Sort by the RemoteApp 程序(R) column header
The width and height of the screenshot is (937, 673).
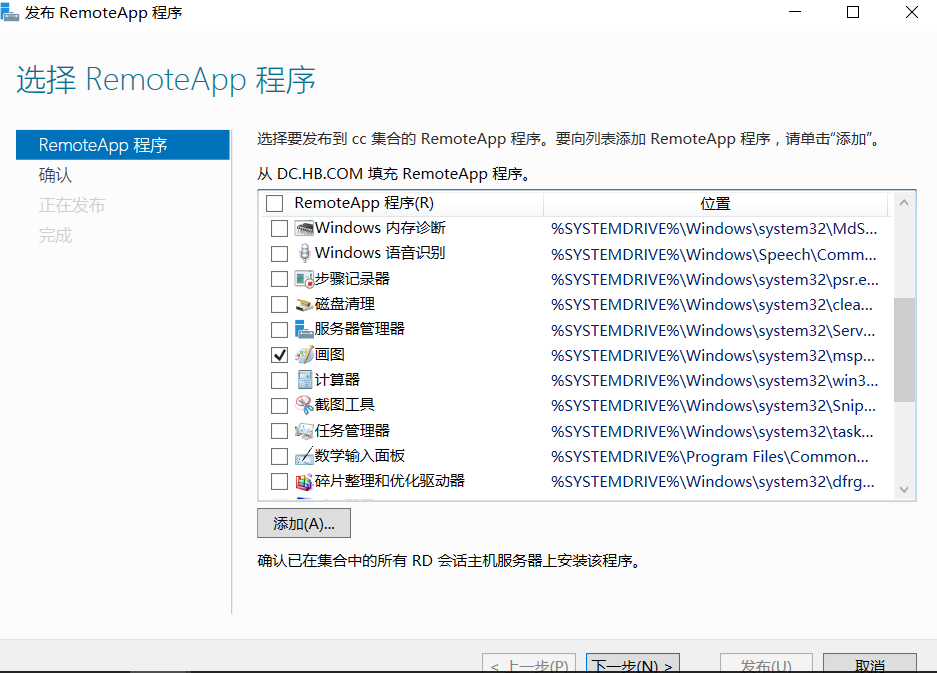[x=364, y=203]
